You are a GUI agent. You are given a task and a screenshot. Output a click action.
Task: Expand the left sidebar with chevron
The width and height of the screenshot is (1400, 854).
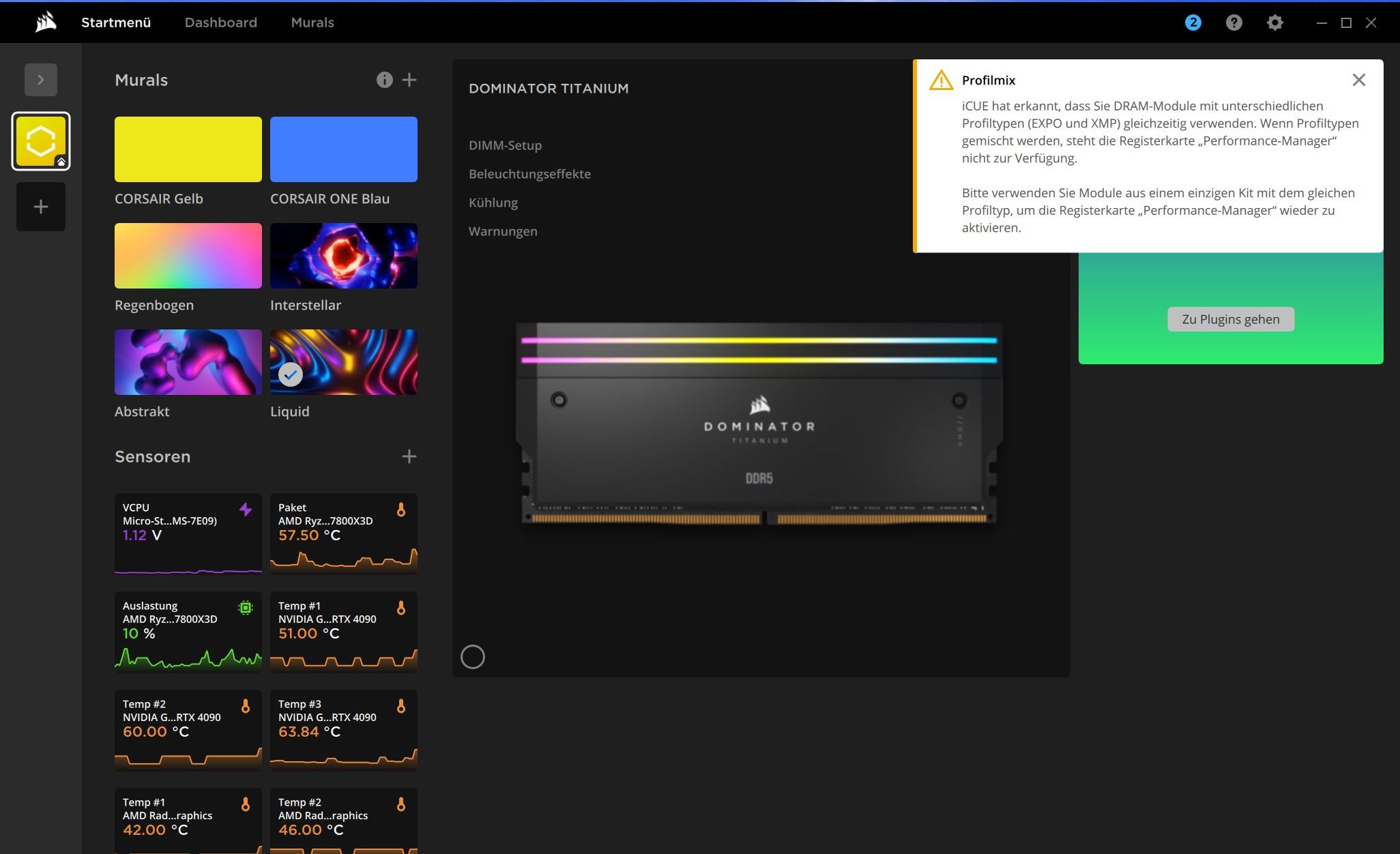41,80
